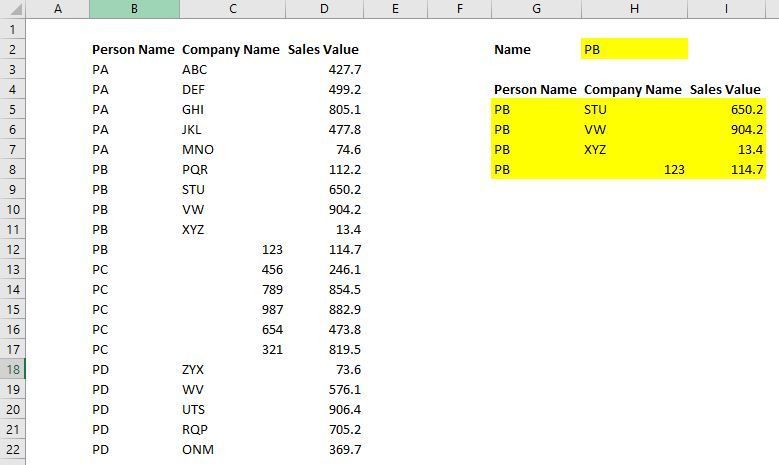Select column D header

(324, 8)
